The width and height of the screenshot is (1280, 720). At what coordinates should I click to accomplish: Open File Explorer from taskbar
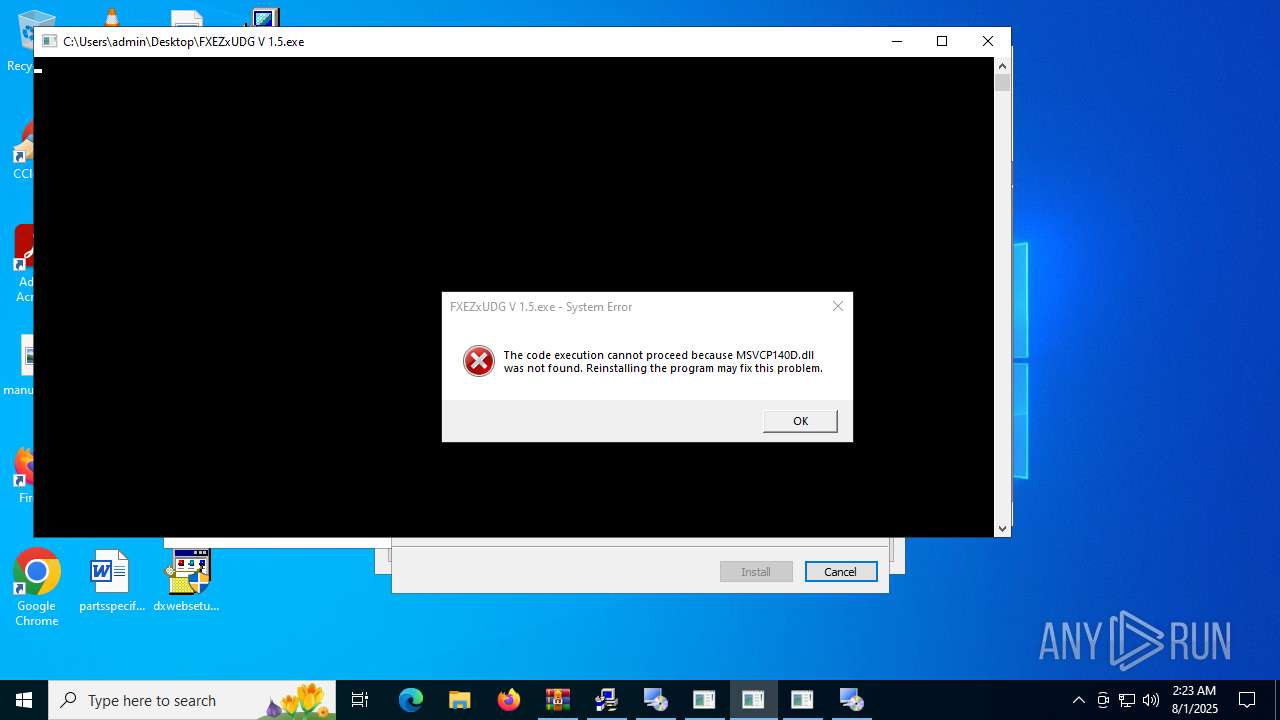point(460,700)
